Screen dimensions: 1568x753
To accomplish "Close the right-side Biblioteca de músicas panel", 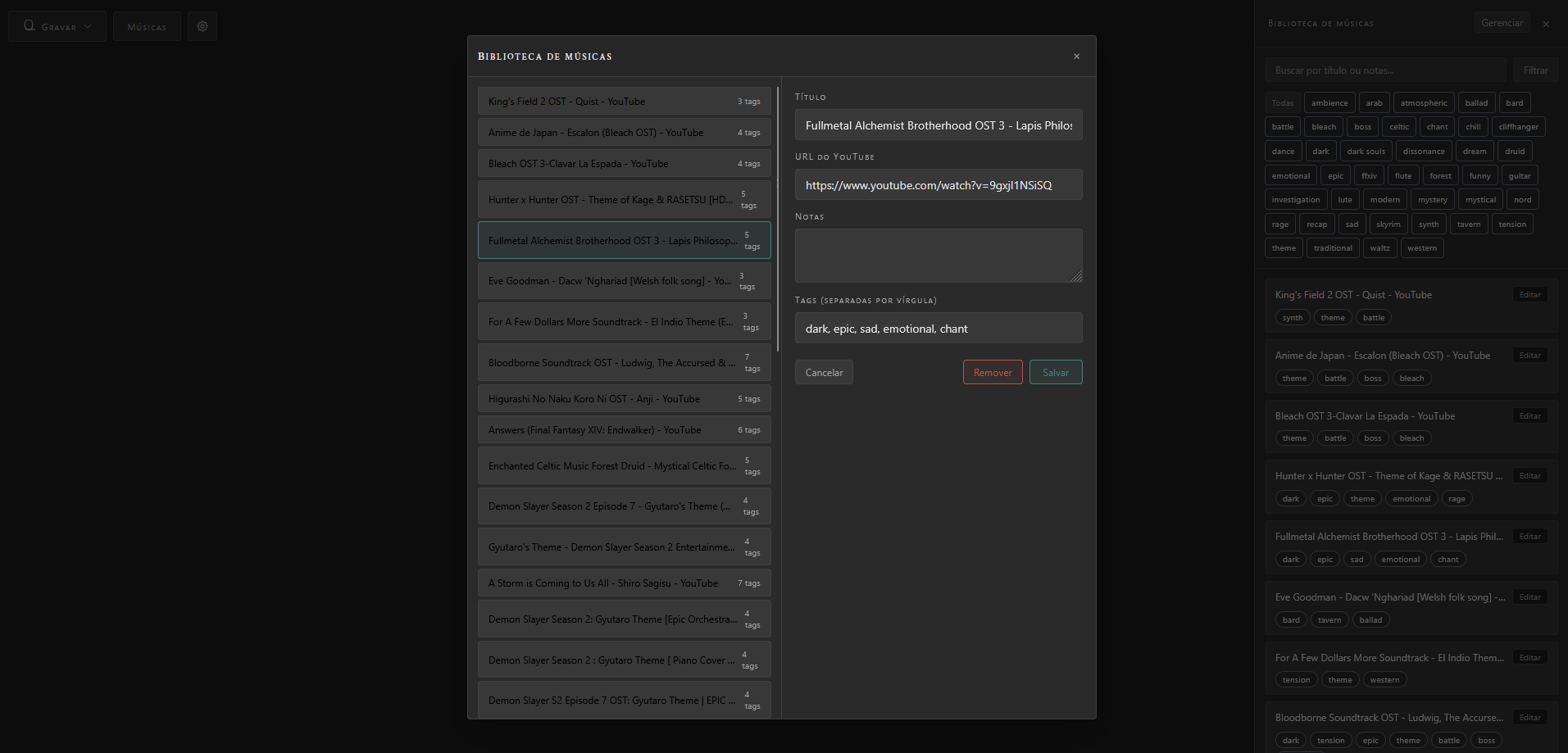I will tap(1546, 23).
